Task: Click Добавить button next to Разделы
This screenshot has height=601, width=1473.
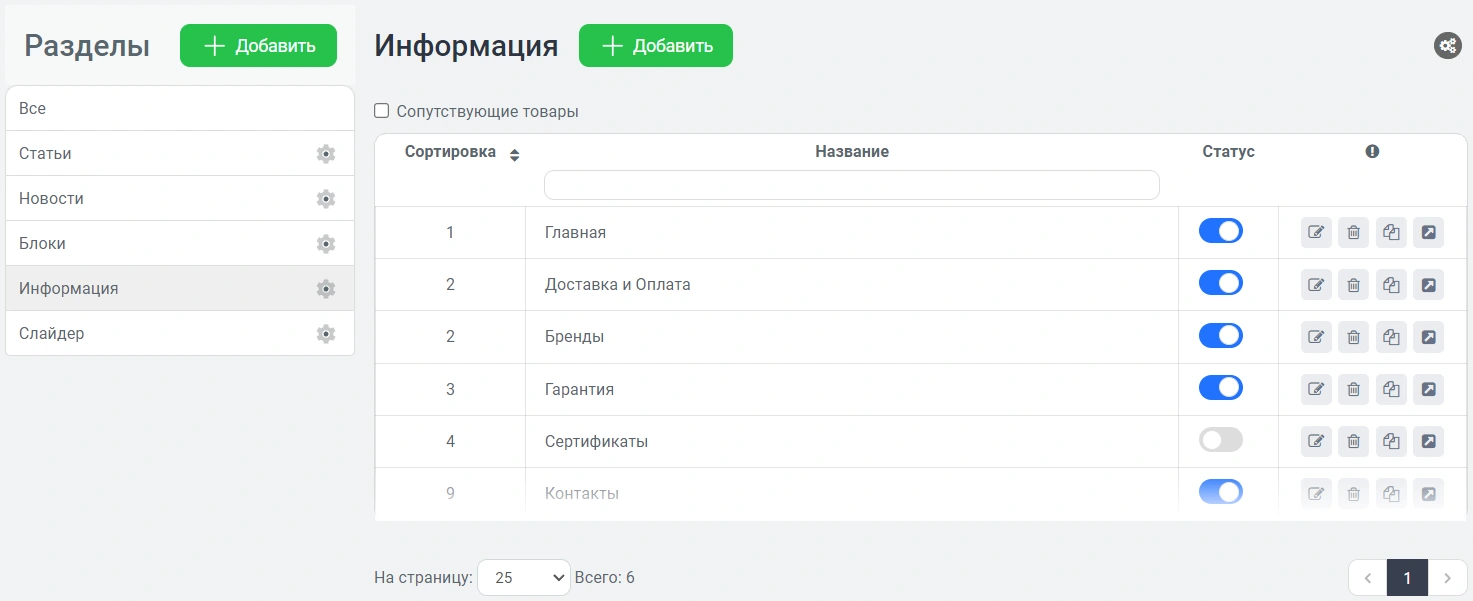Action: point(258,46)
